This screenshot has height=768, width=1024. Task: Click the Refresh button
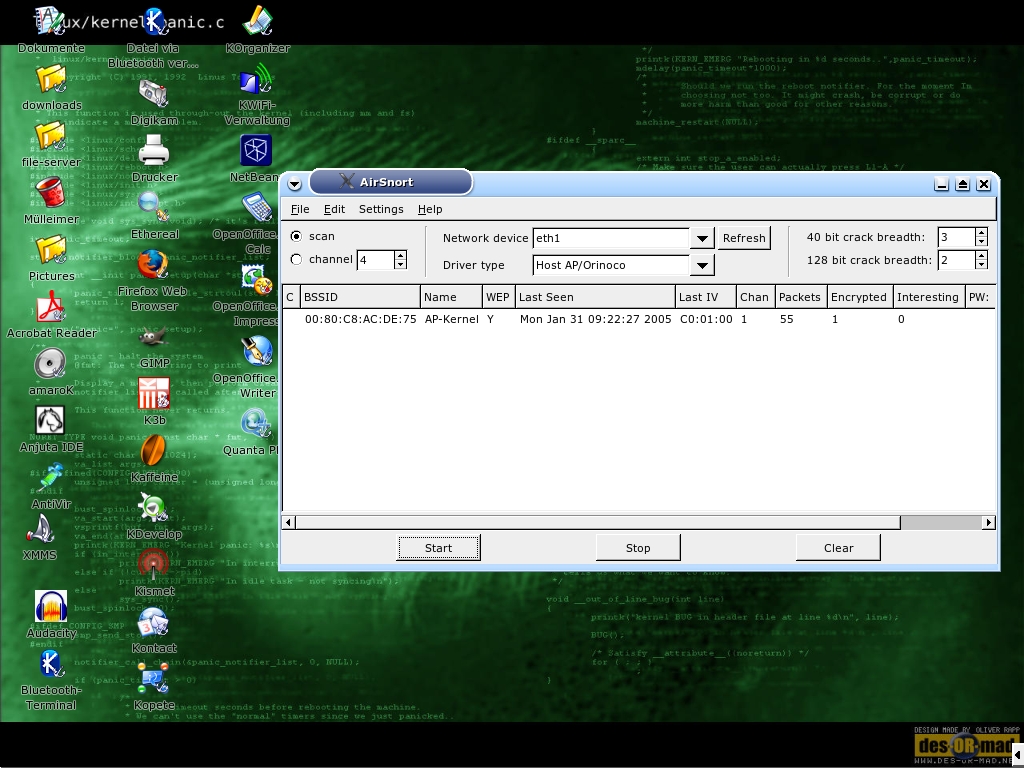coord(744,238)
